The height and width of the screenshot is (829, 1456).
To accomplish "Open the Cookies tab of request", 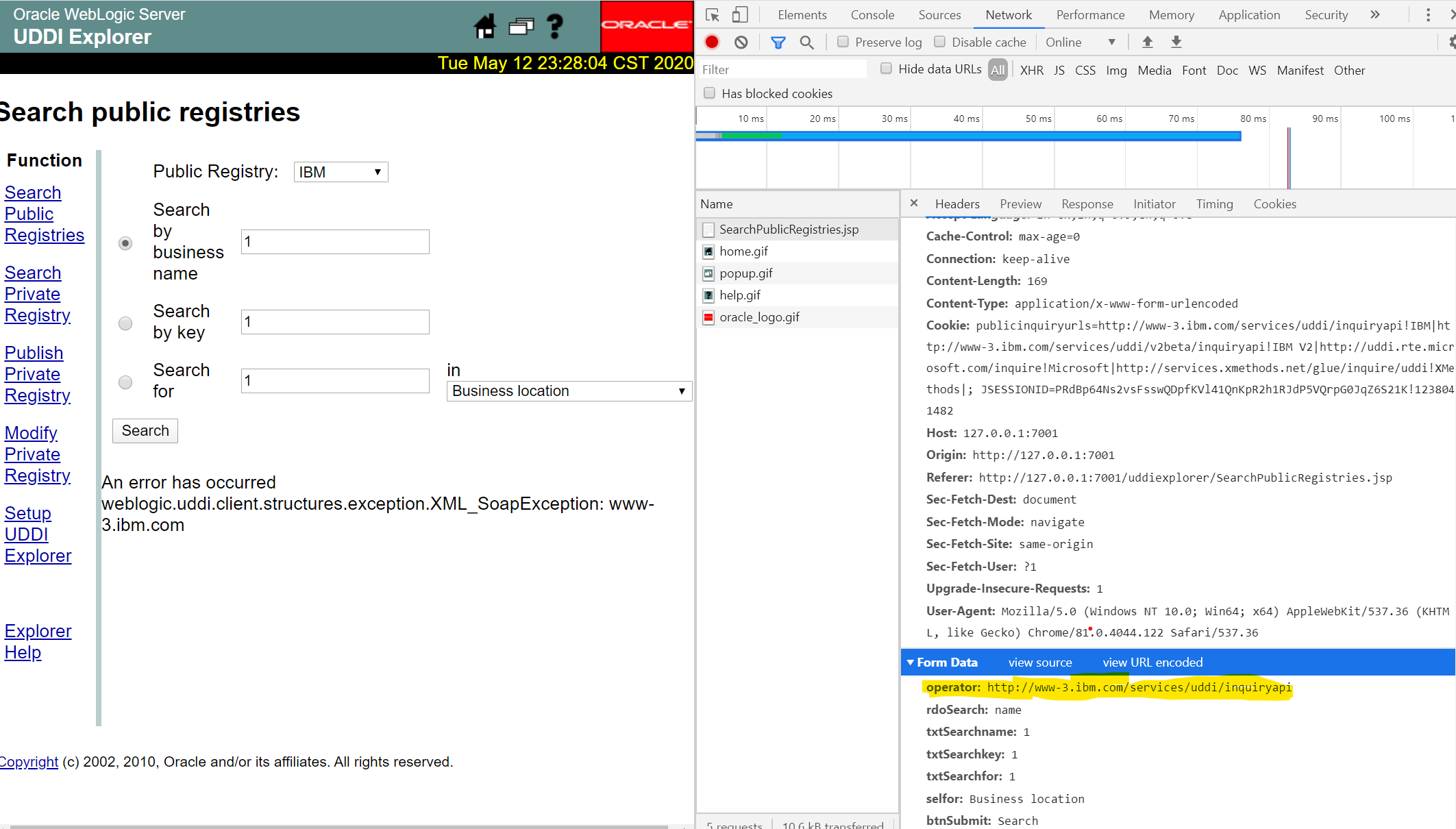I will (x=1274, y=204).
